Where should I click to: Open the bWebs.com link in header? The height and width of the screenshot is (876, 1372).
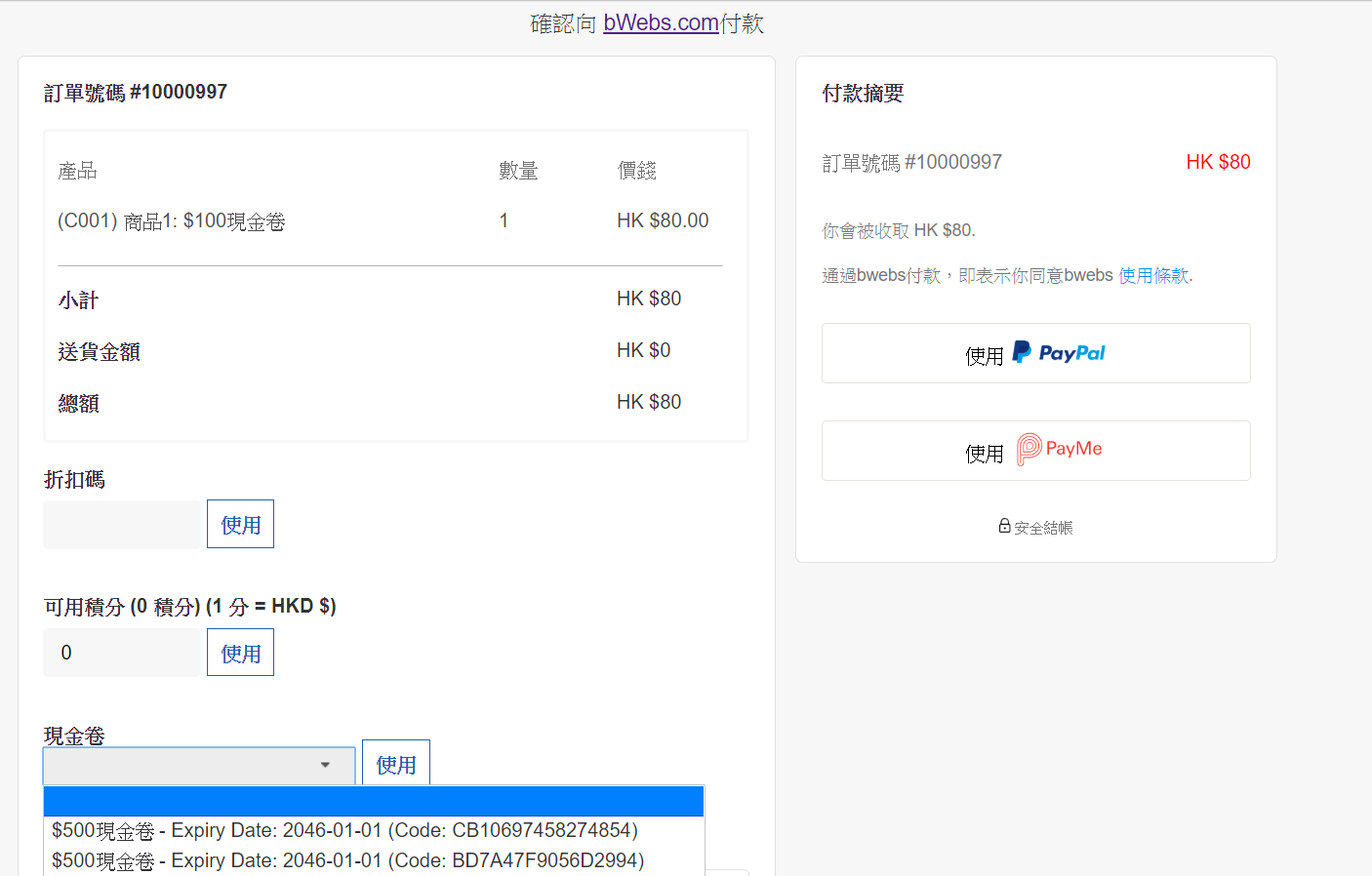(661, 22)
